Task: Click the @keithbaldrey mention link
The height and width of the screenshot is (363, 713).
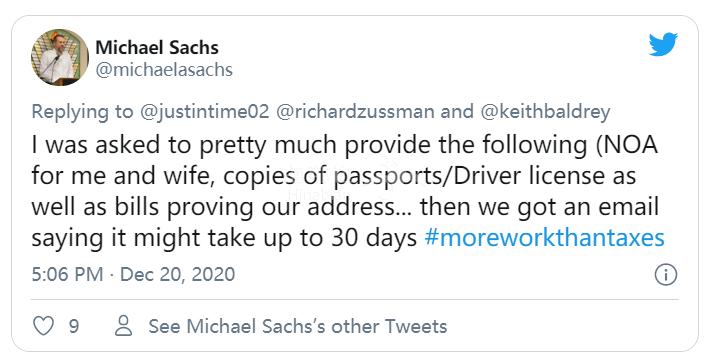Action: 545,112
